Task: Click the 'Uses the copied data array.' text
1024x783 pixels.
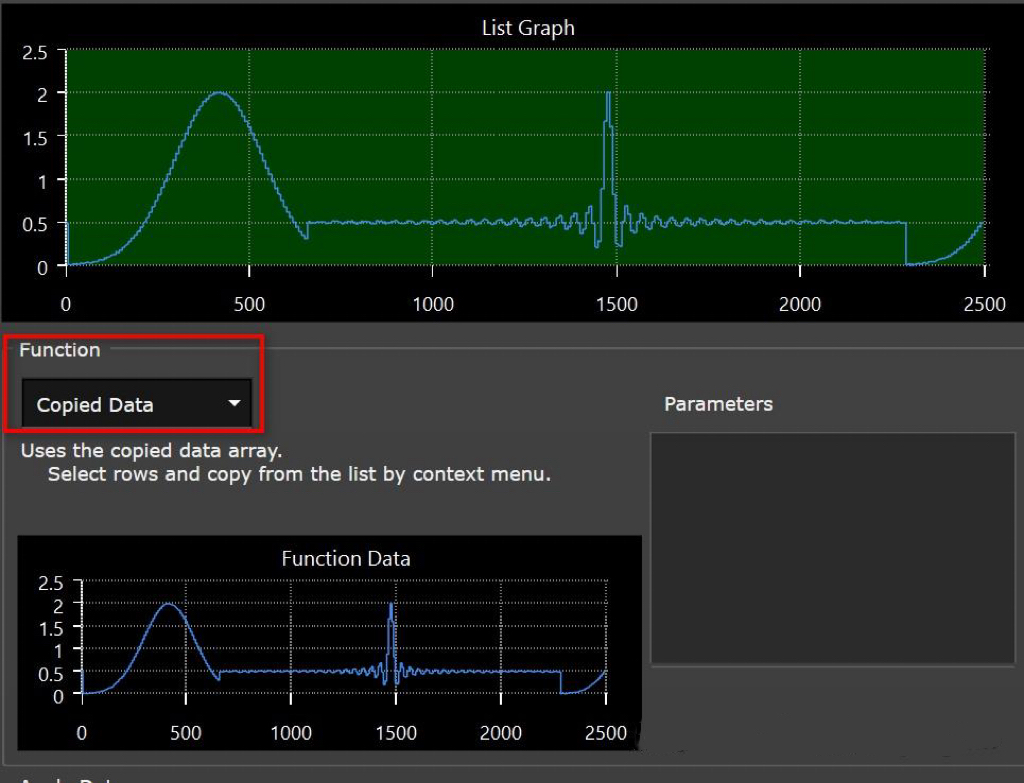Action: coord(151,451)
